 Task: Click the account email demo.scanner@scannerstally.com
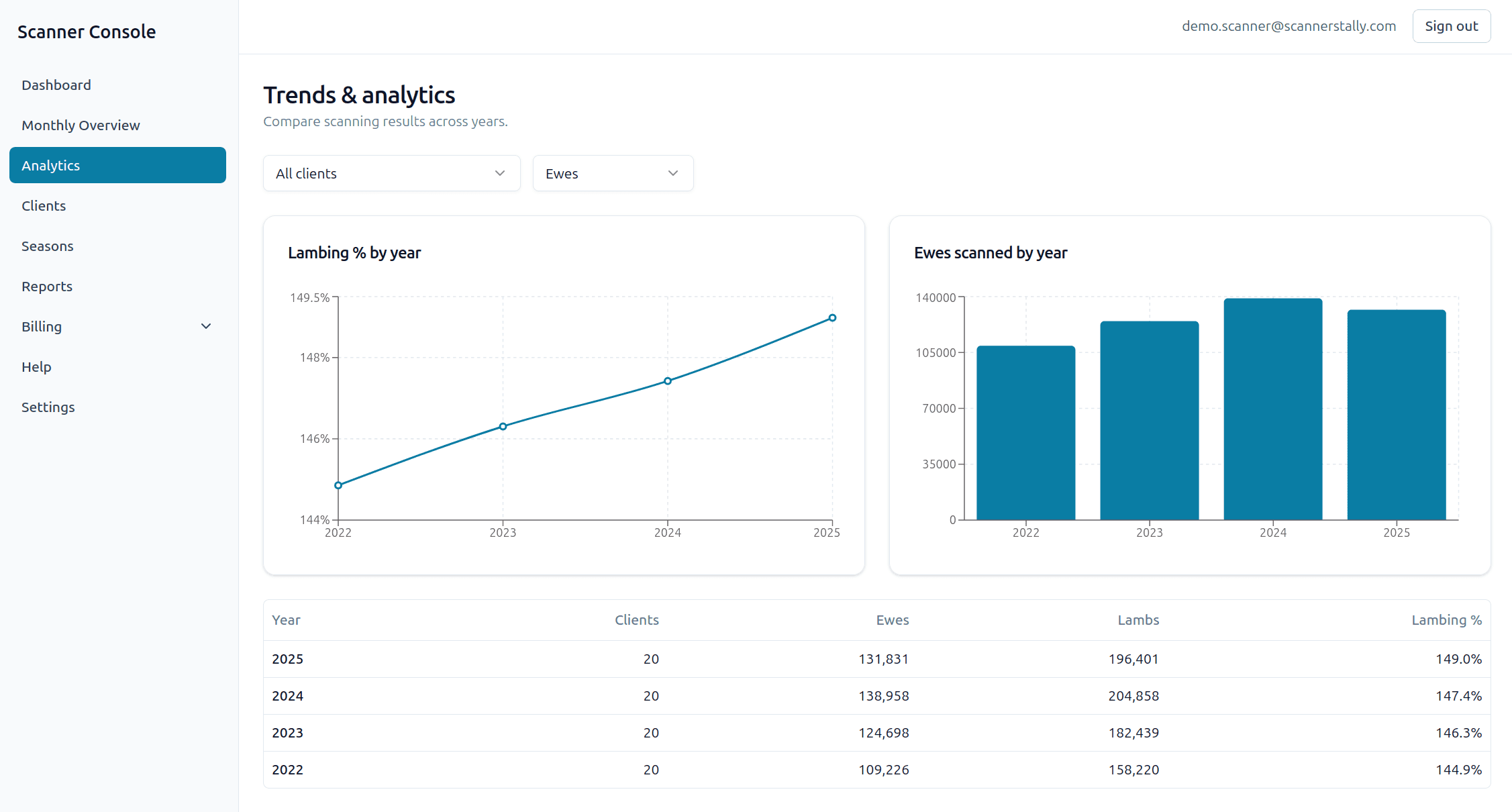tap(1289, 26)
